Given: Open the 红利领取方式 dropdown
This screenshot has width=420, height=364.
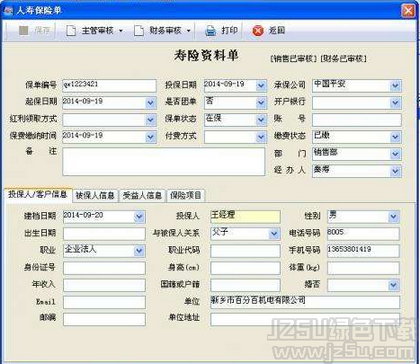Looking at the screenshot, I should click(x=151, y=120).
